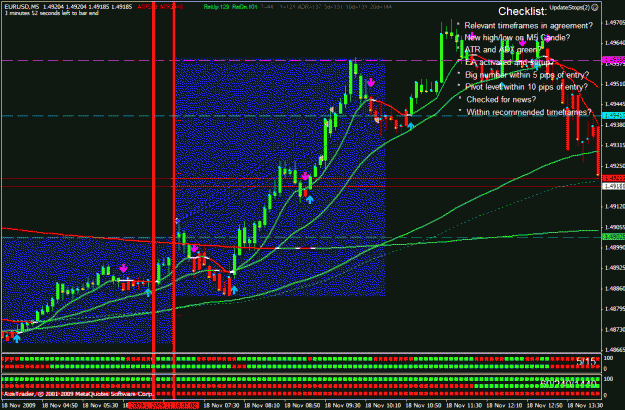Click the magenta down arrow just above the red horizontal lines
The width and height of the screenshot is (625, 410).
click(305, 176)
